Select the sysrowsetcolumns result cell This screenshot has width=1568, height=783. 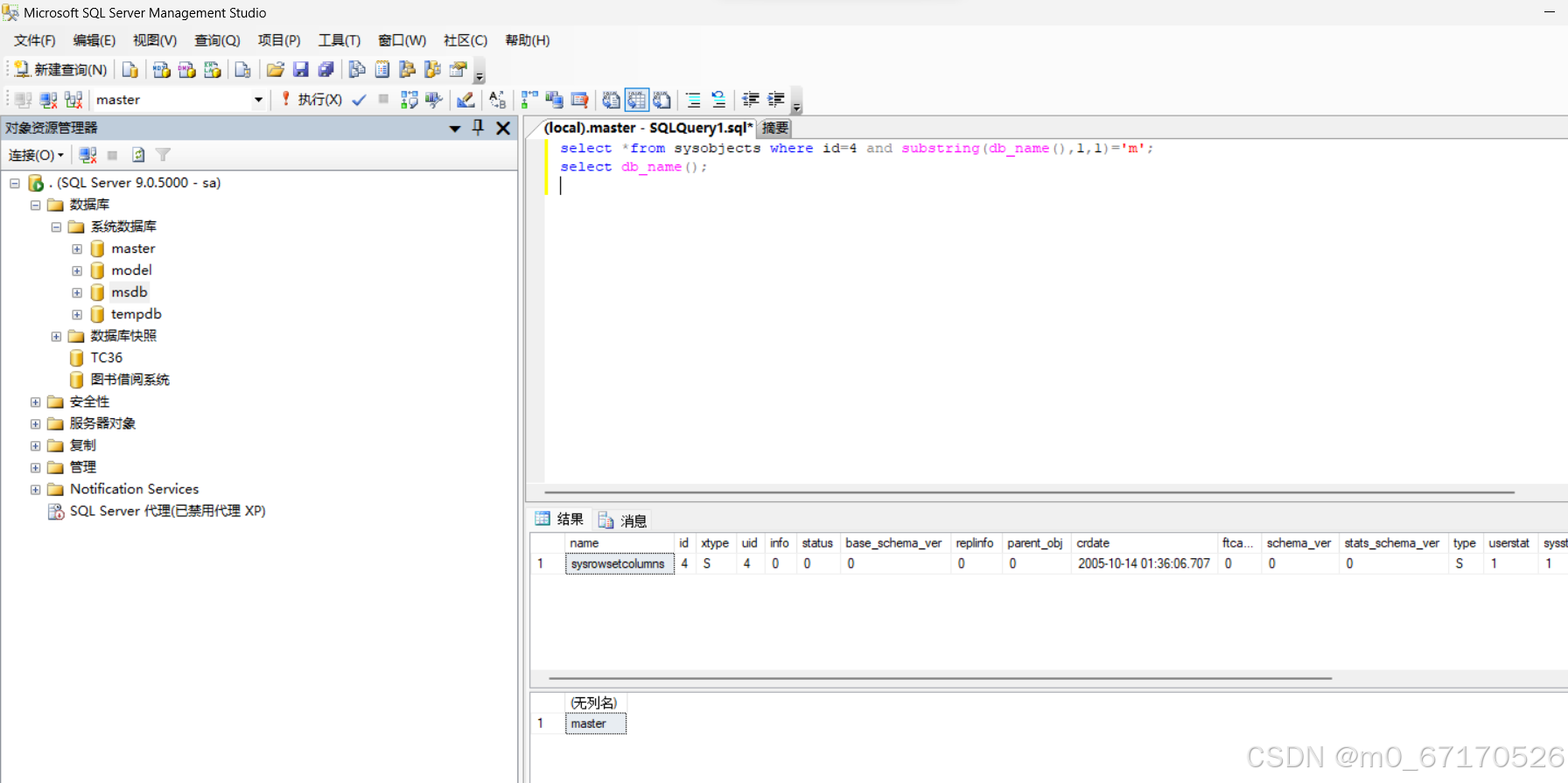pos(619,564)
